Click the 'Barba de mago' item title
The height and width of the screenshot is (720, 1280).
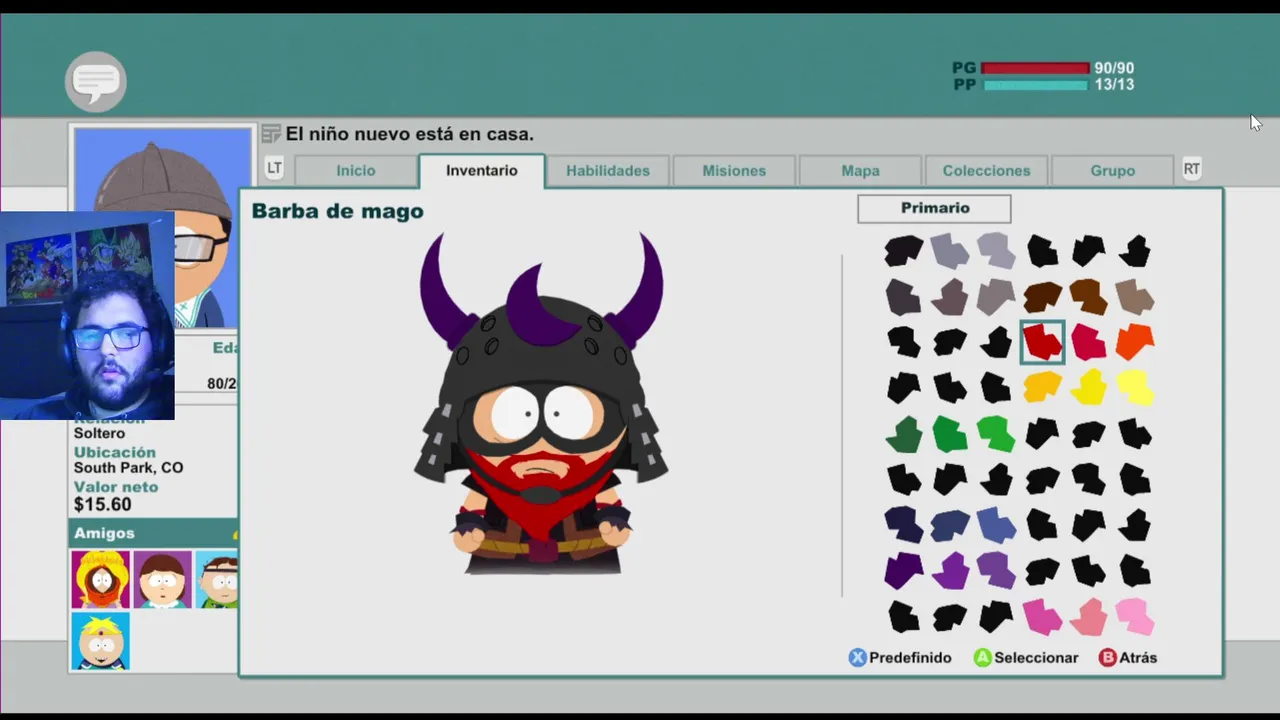click(337, 211)
